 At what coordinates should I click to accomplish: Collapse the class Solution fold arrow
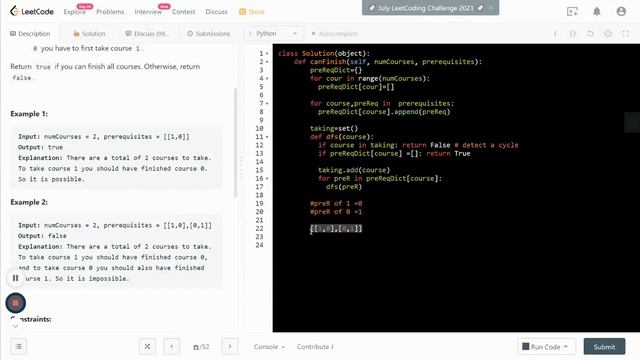coord(267,53)
